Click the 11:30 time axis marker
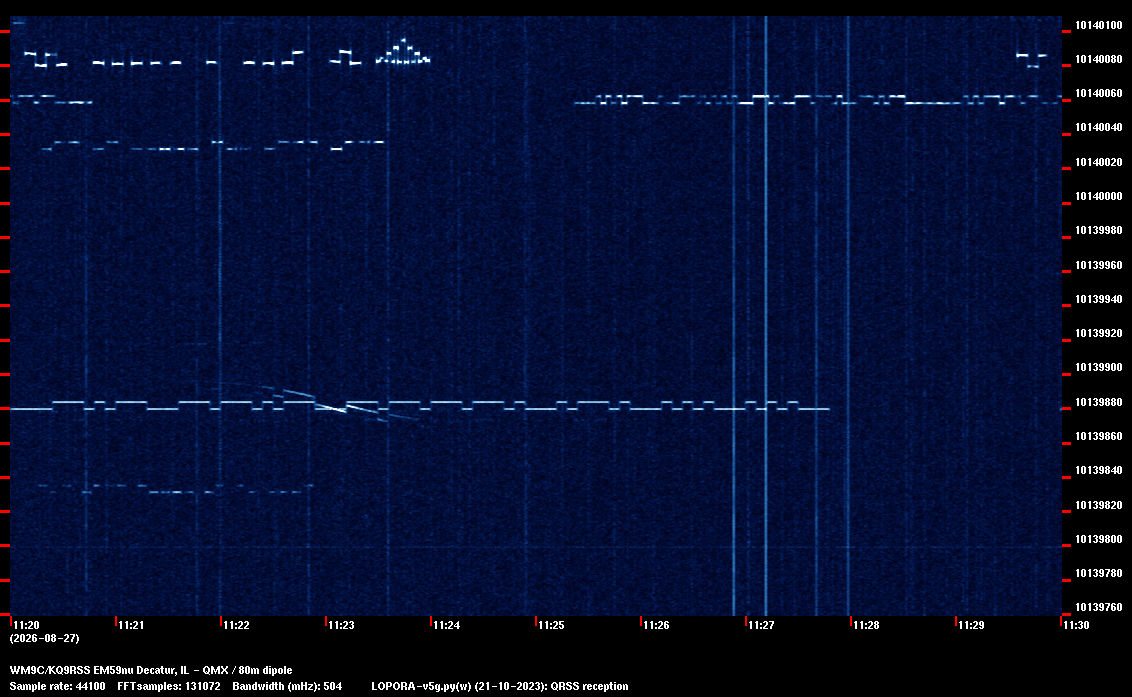 click(1076, 625)
